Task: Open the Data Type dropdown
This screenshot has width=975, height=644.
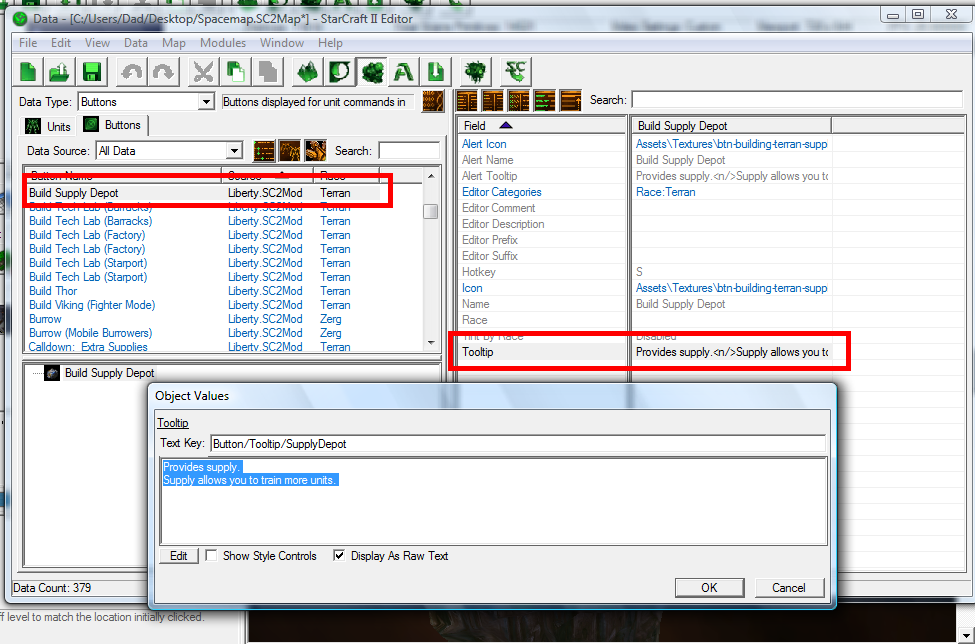Action: point(206,102)
